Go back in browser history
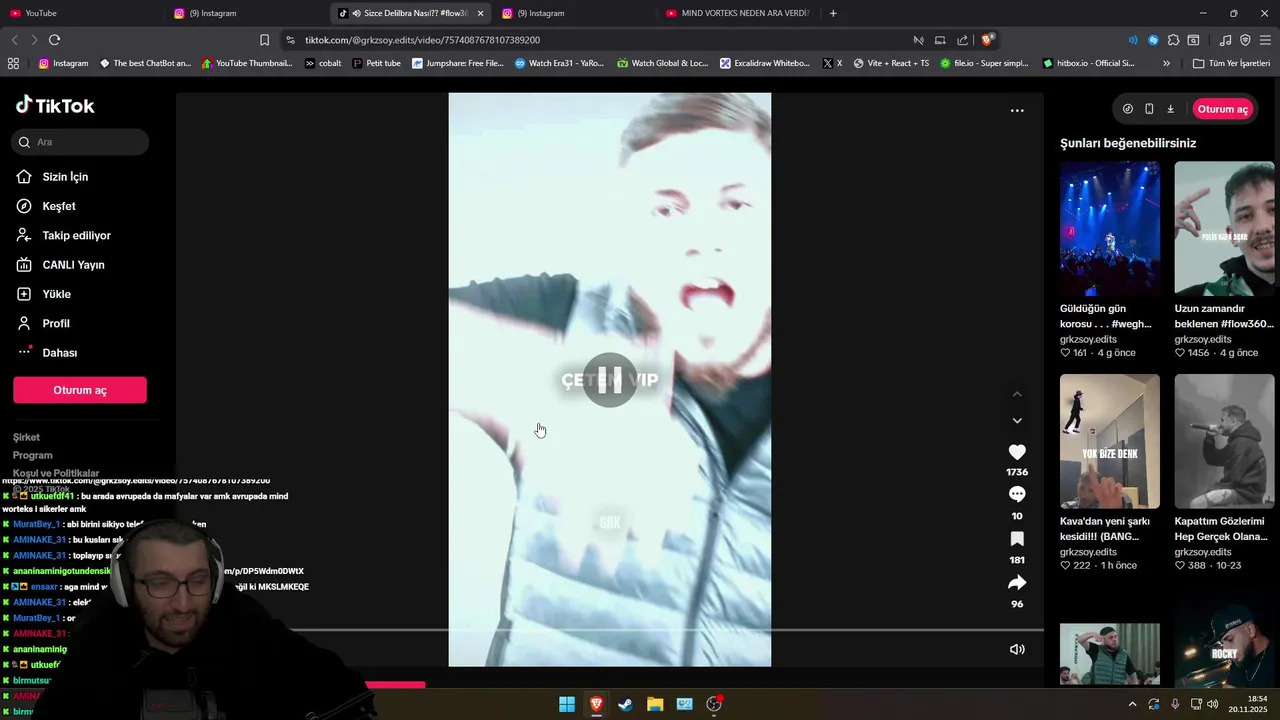 (14, 40)
